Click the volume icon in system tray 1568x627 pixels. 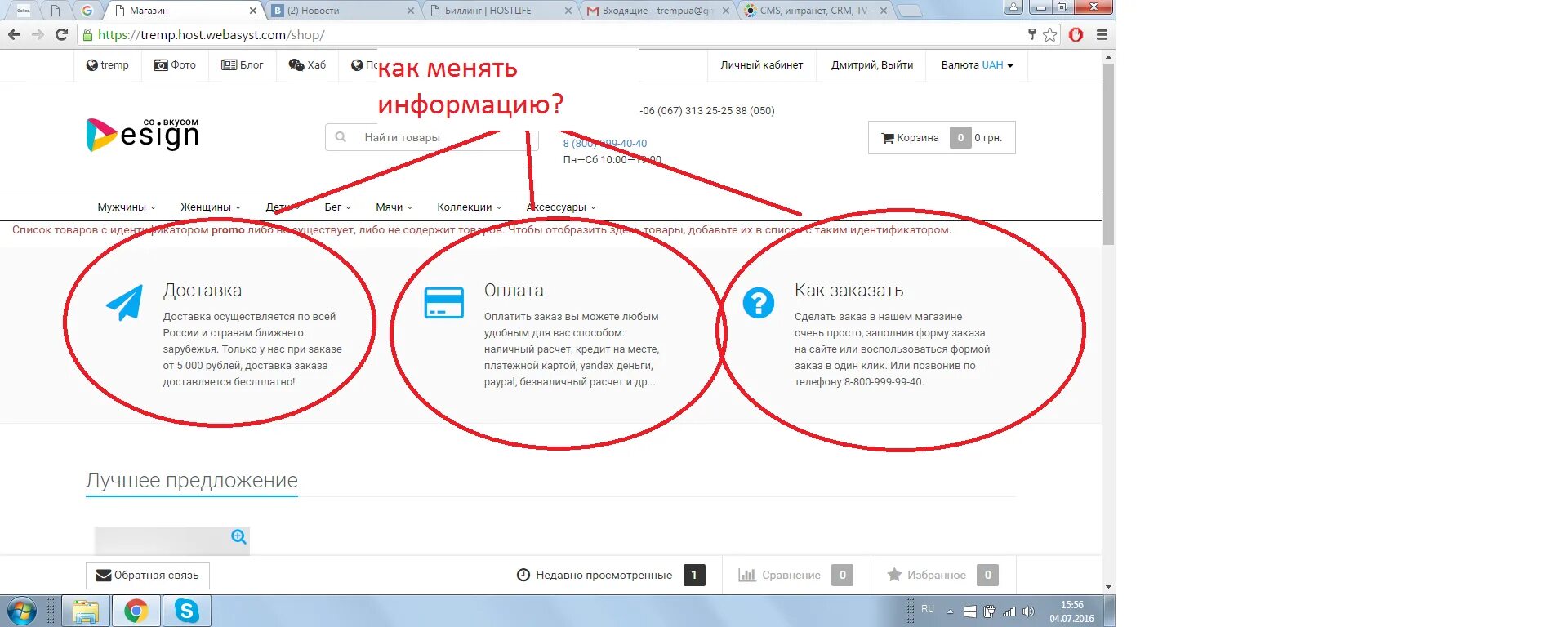(x=1029, y=611)
